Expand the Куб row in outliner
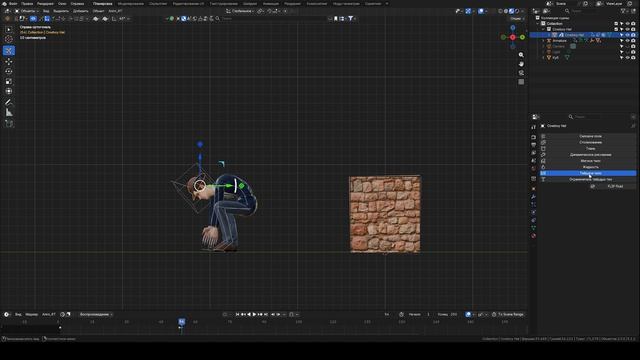 543,58
